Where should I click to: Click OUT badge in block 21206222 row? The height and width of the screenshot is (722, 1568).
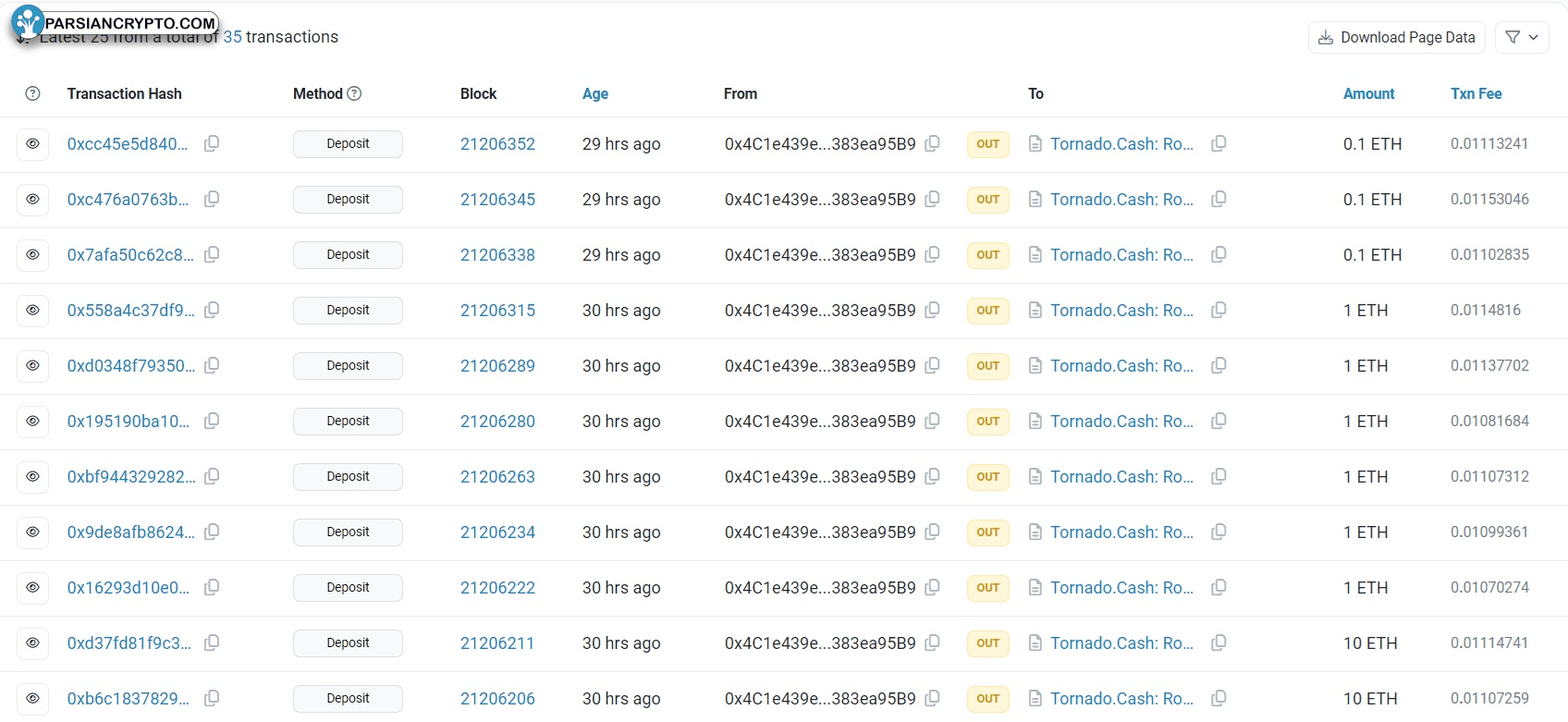tap(988, 587)
